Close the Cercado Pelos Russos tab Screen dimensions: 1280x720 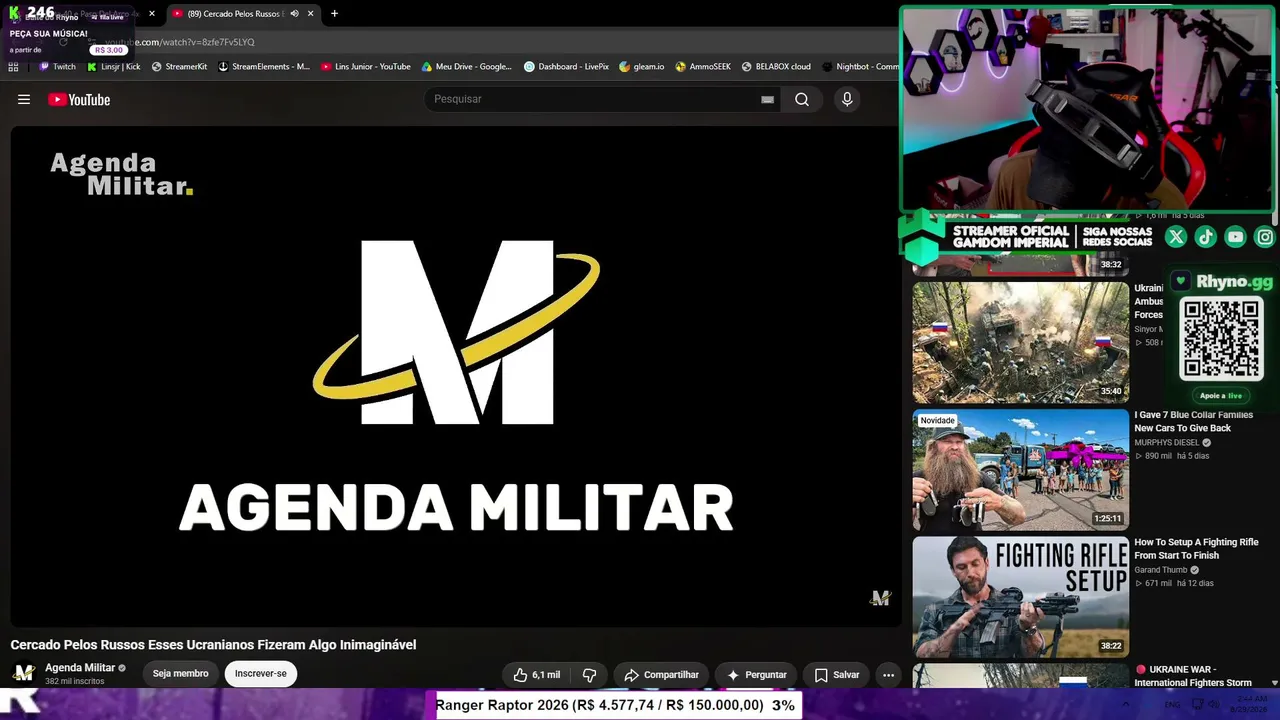tap(310, 13)
